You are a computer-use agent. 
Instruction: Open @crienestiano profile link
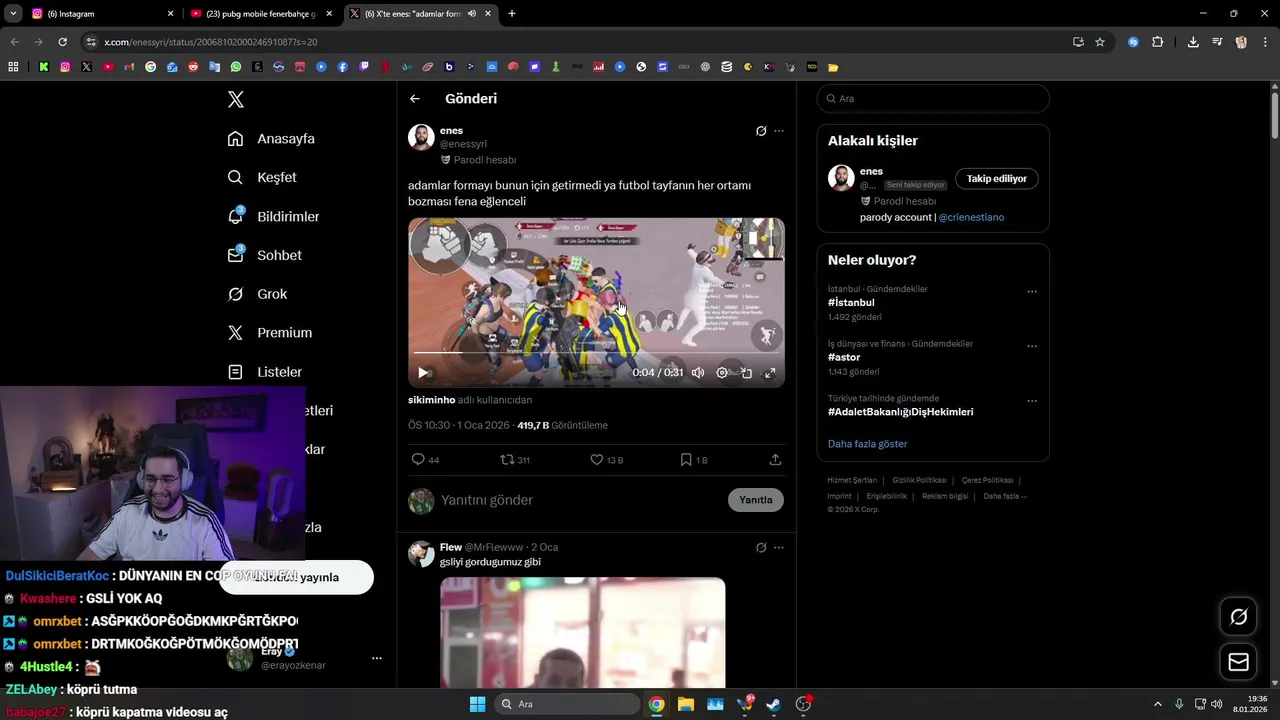pos(971,217)
